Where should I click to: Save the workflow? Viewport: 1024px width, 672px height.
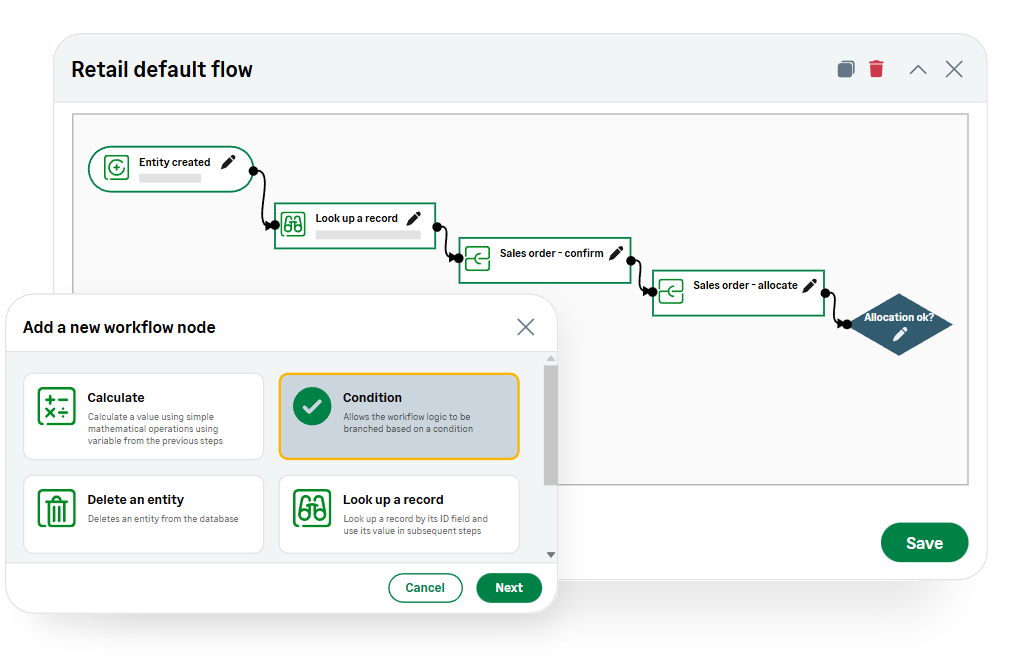point(924,543)
